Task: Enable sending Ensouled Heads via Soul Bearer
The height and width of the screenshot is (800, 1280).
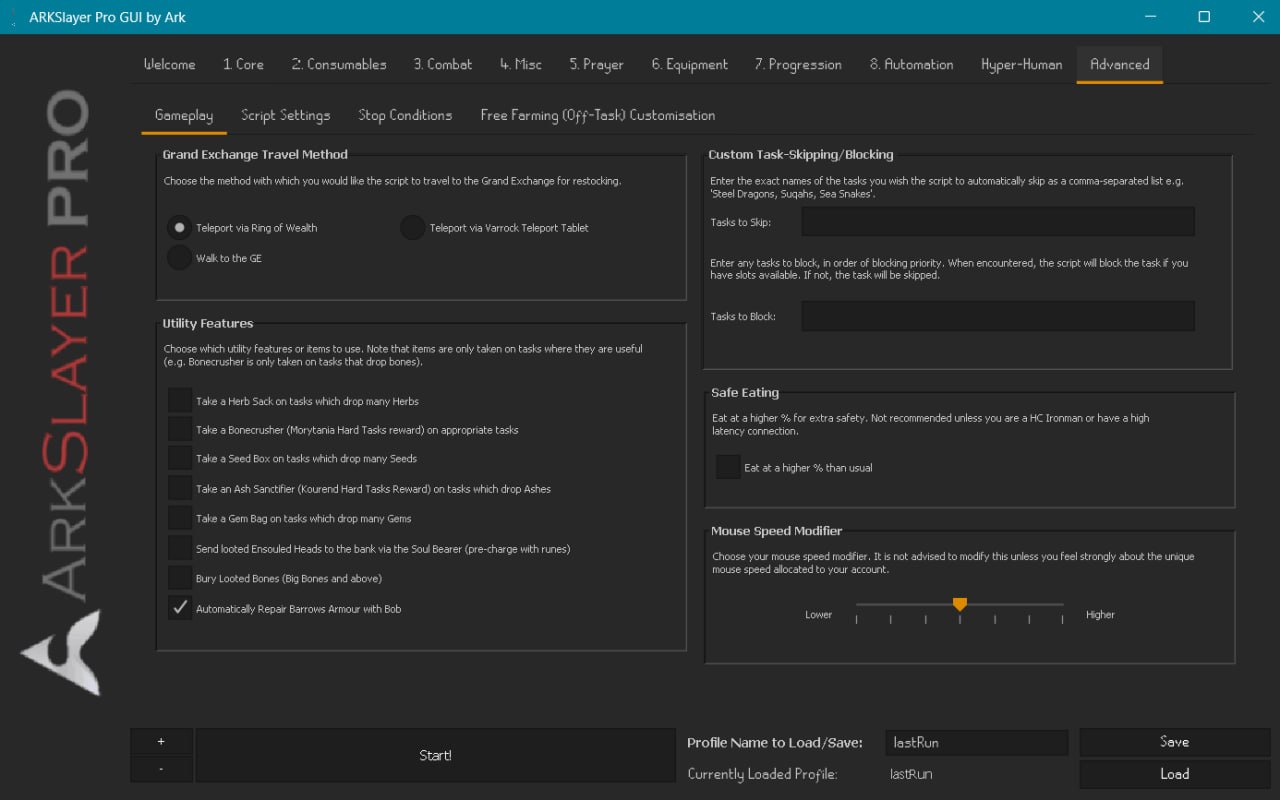Action: click(x=180, y=549)
